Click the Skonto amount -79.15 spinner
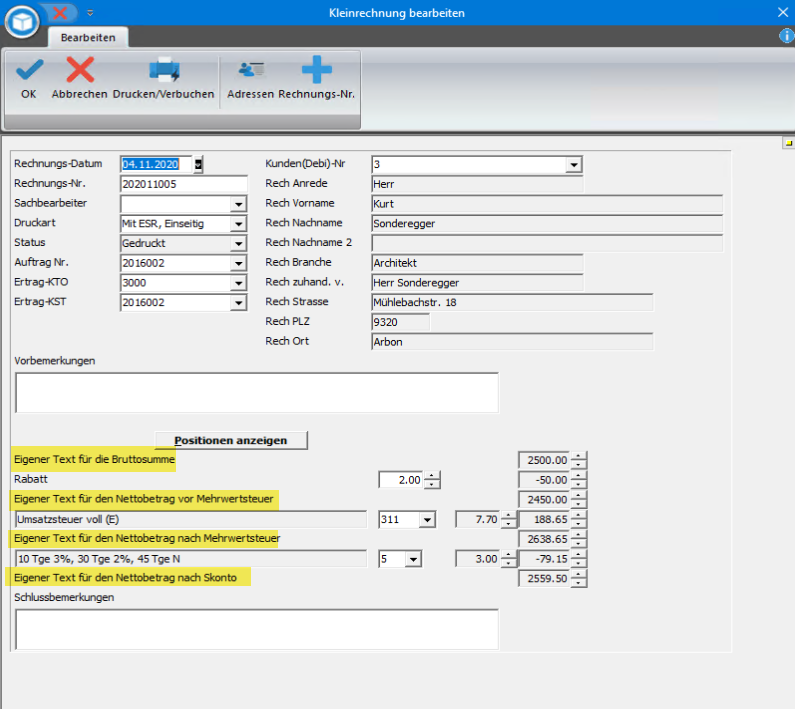Viewport: 795px width, 709px height. pyautogui.click(x=579, y=559)
